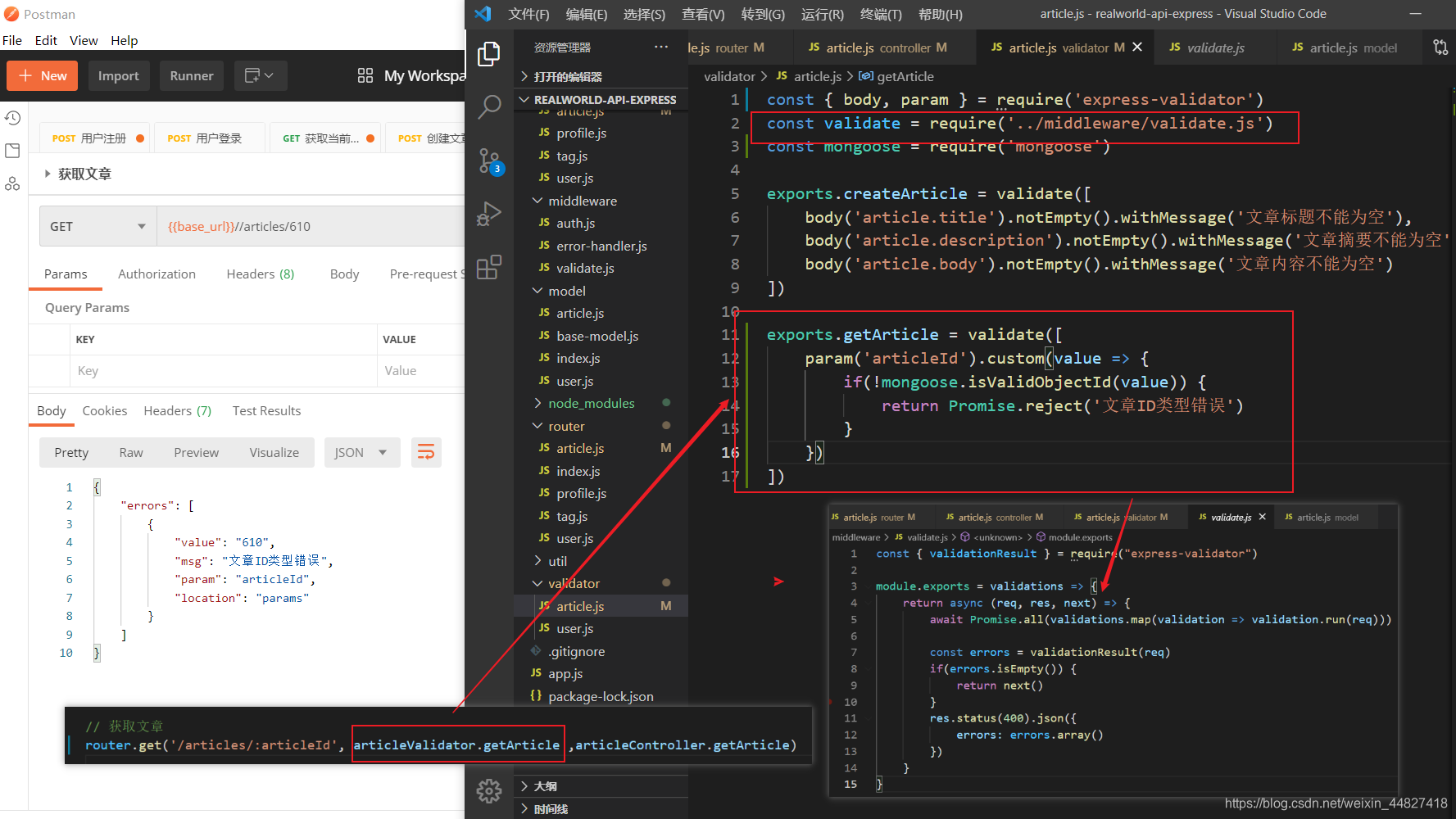The height and width of the screenshot is (819, 1456).
Task: Select the Preview response view
Action: tap(197, 452)
